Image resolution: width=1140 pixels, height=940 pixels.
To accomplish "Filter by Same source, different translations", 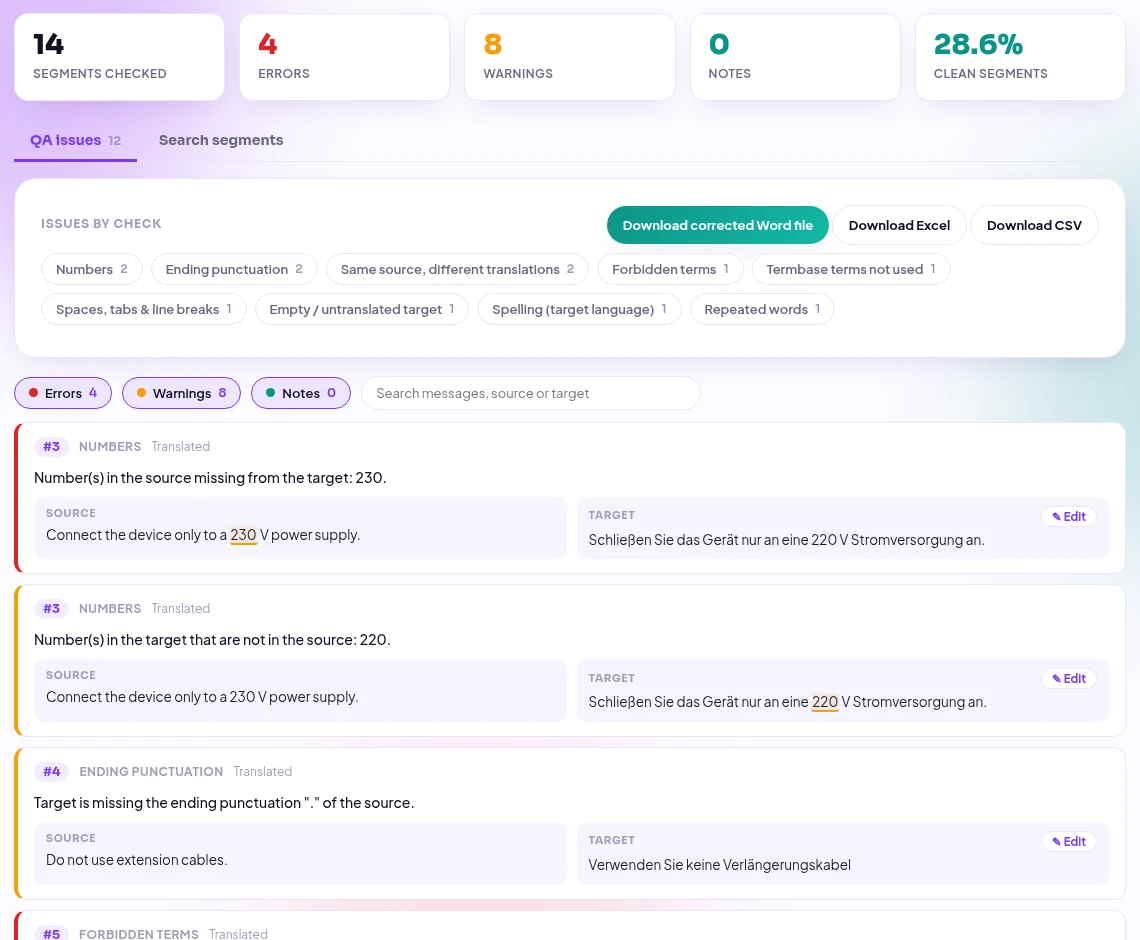I will (x=457, y=269).
